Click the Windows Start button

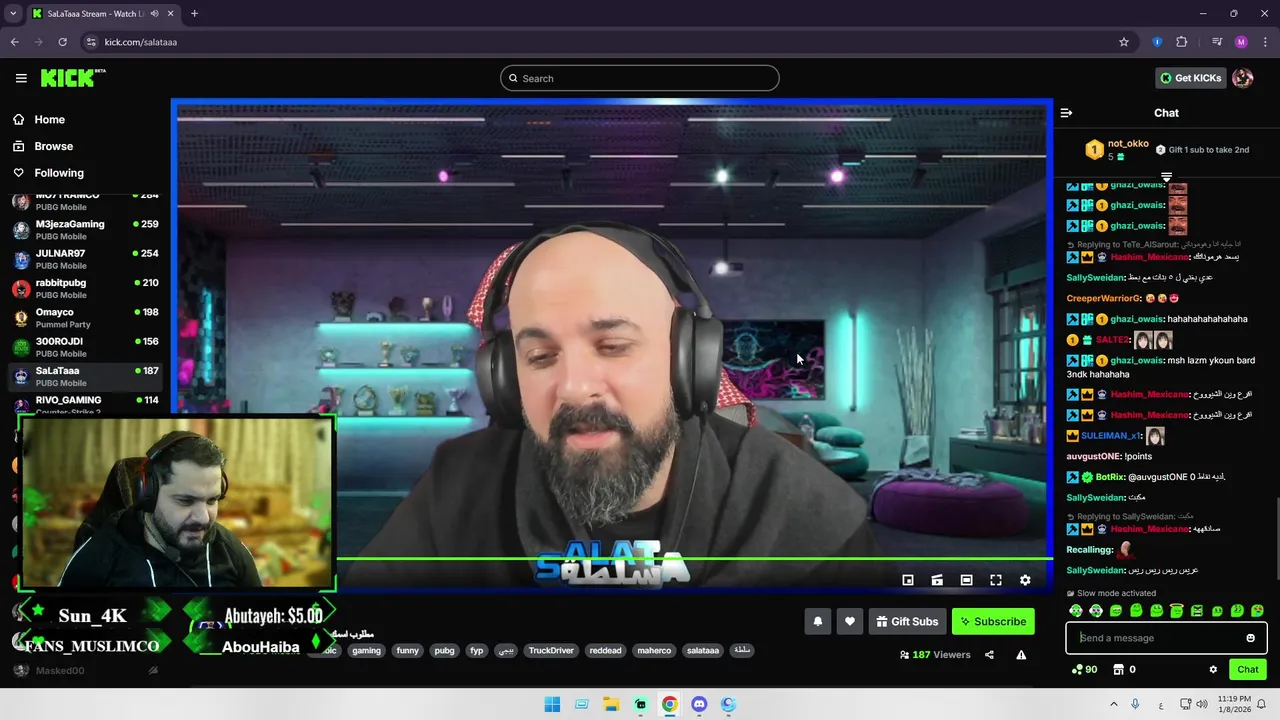click(552, 704)
